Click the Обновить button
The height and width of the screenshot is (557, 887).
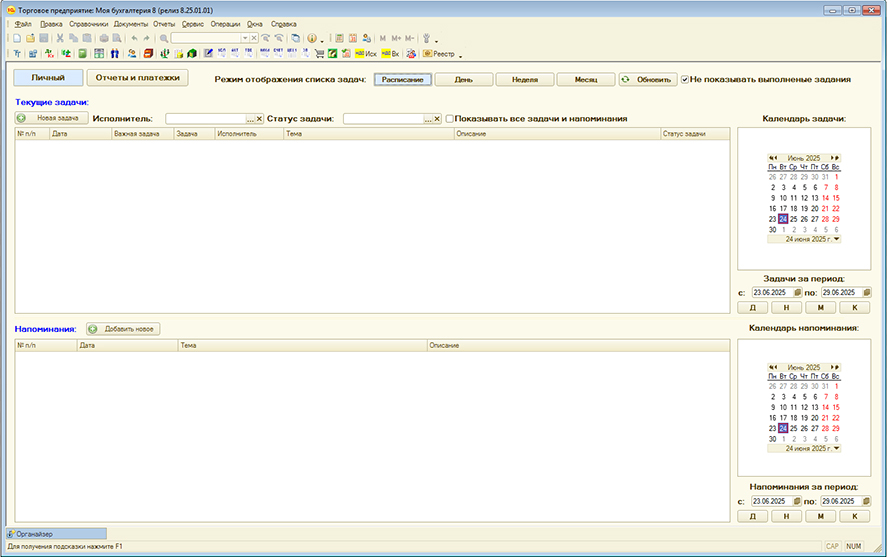[647, 79]
